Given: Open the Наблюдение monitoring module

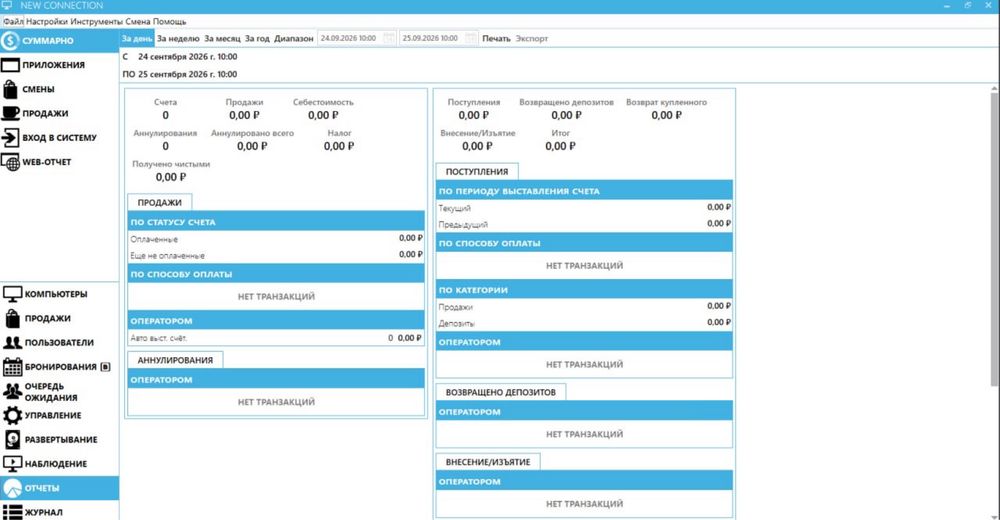Looking at the screenshot, I should [59, 464].
